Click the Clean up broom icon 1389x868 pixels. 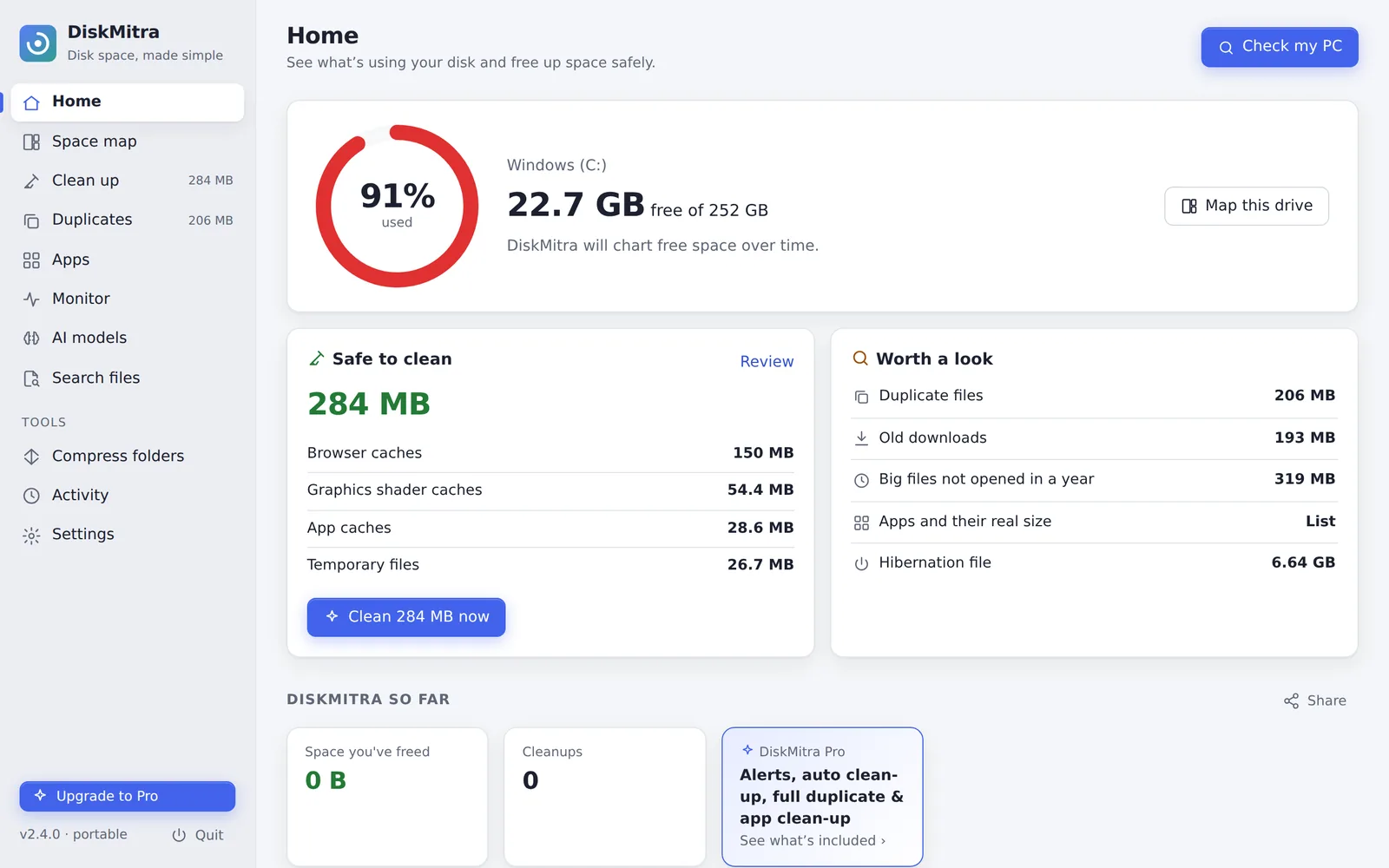[x=32, y=181]
